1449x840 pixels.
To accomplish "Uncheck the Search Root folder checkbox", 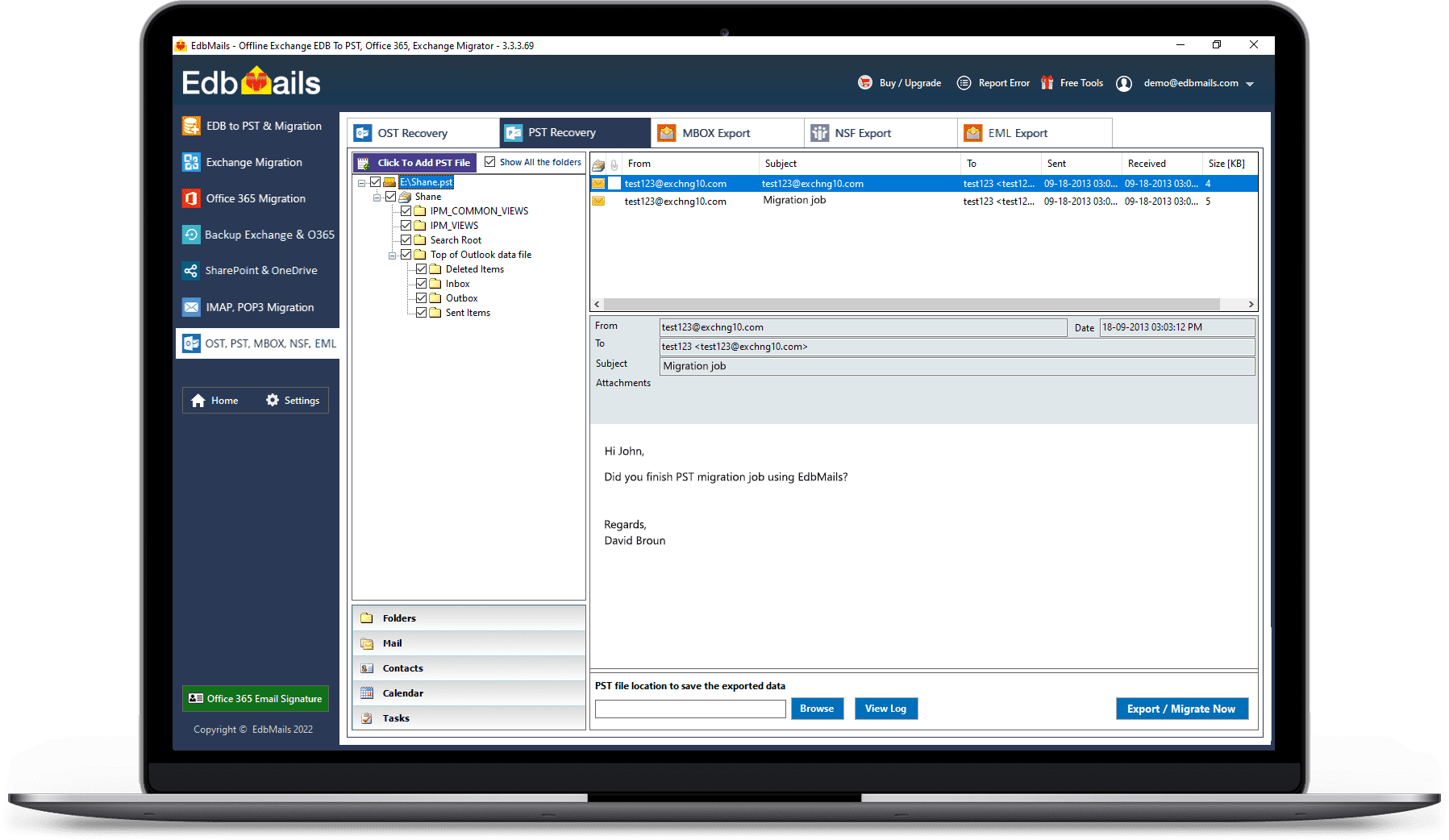I will [x=406, y=240].
